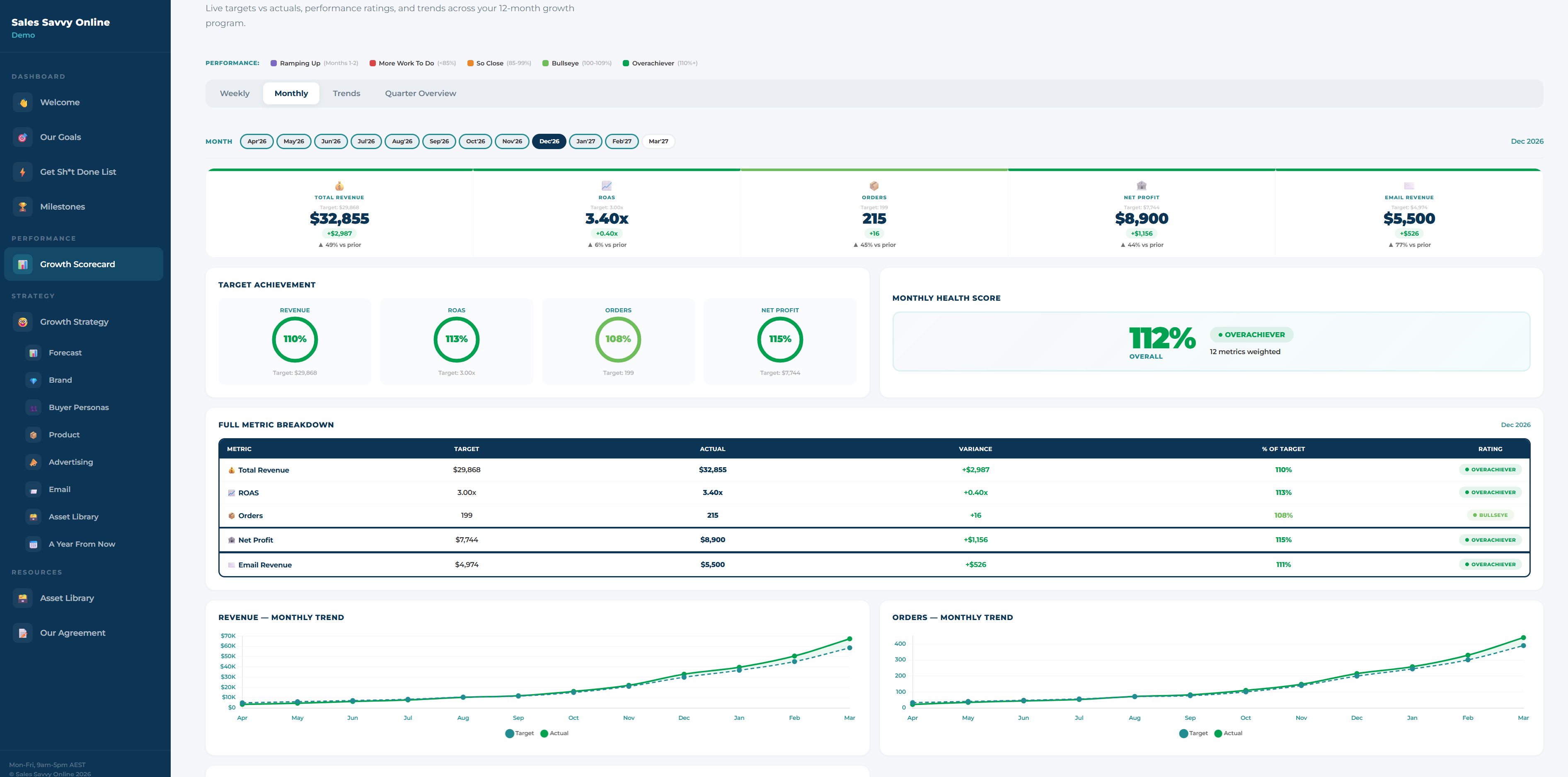Open the Quarter Overview tab
Viewport: 1568px width, 777px height.
(420, 93)
